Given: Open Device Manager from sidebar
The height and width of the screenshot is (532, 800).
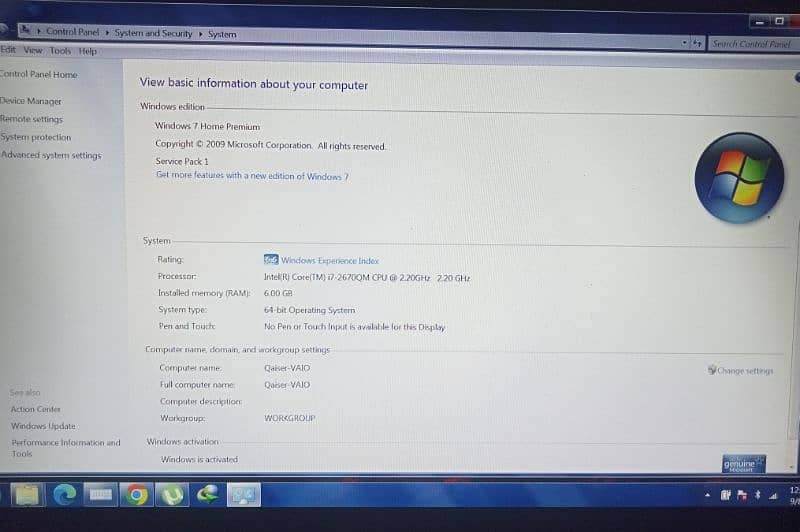Looking at the screenshot, I should click(31, 101).
